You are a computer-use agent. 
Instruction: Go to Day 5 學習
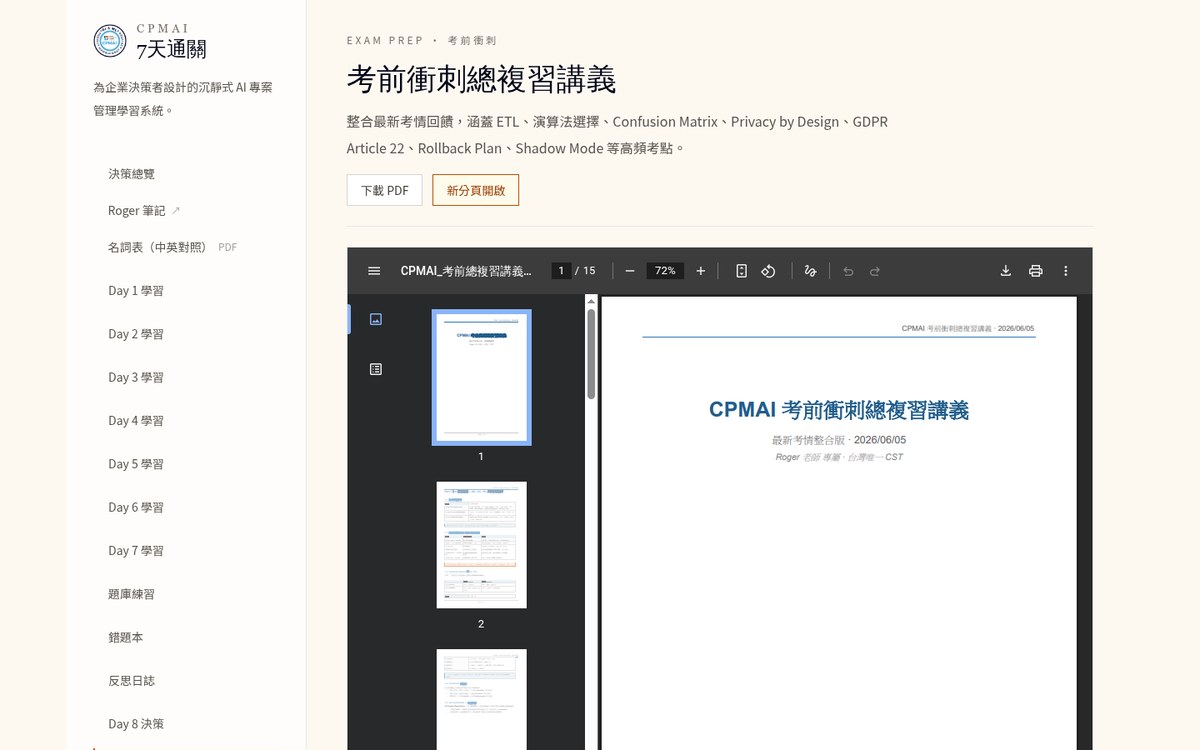136,464
